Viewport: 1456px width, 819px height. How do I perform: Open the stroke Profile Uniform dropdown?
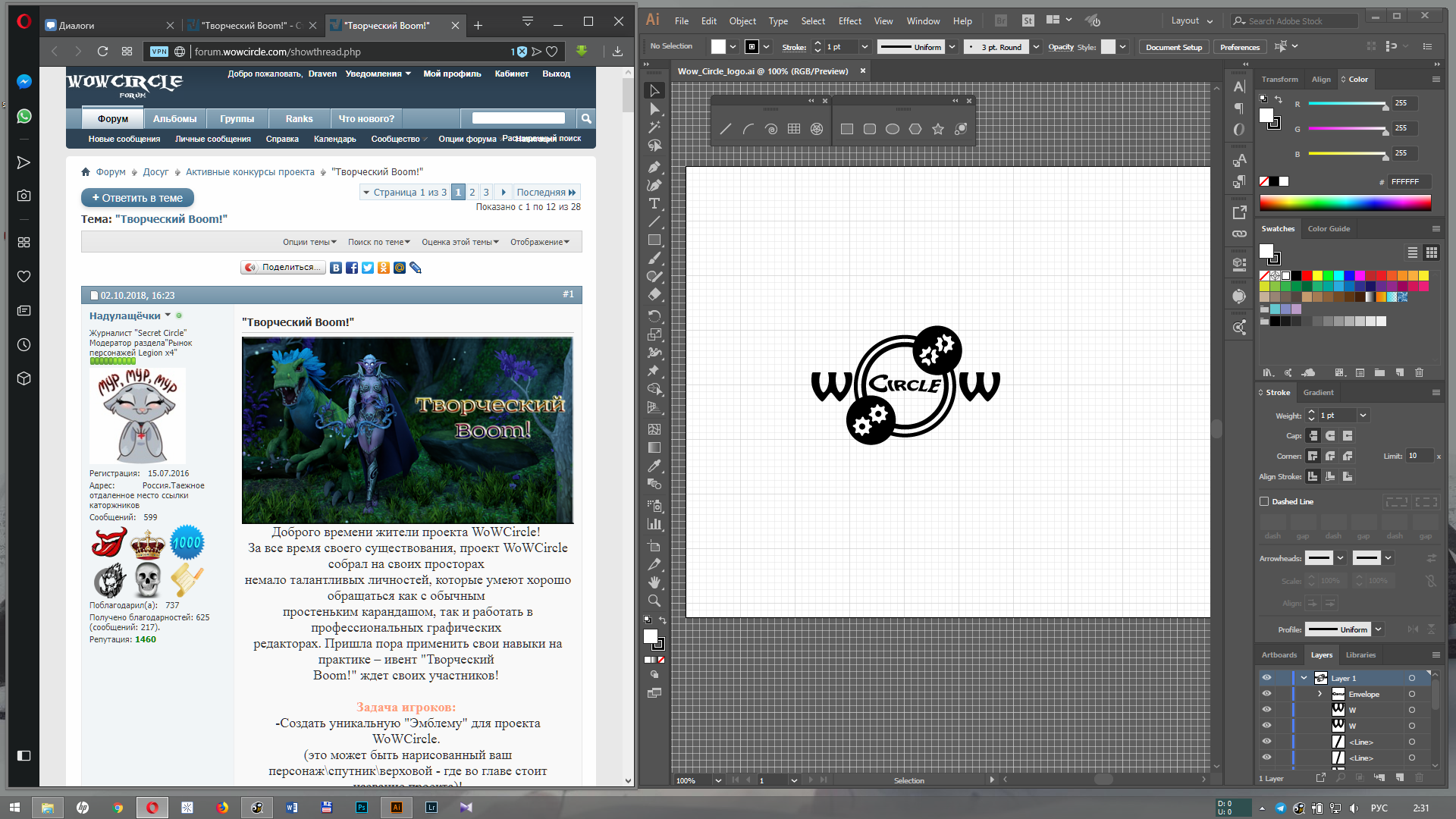click(x=1378, y=629)
